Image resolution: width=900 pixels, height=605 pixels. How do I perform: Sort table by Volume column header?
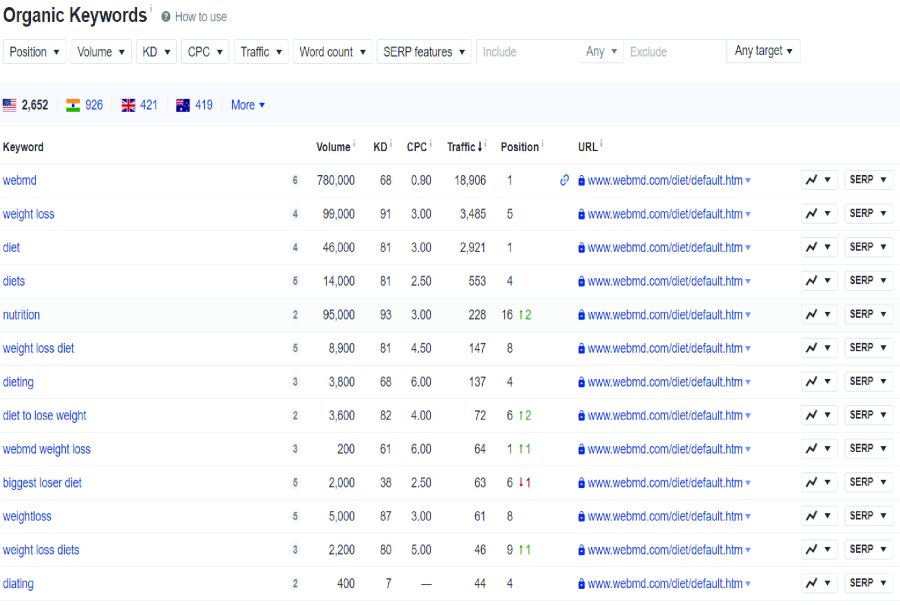click(333, 147)
